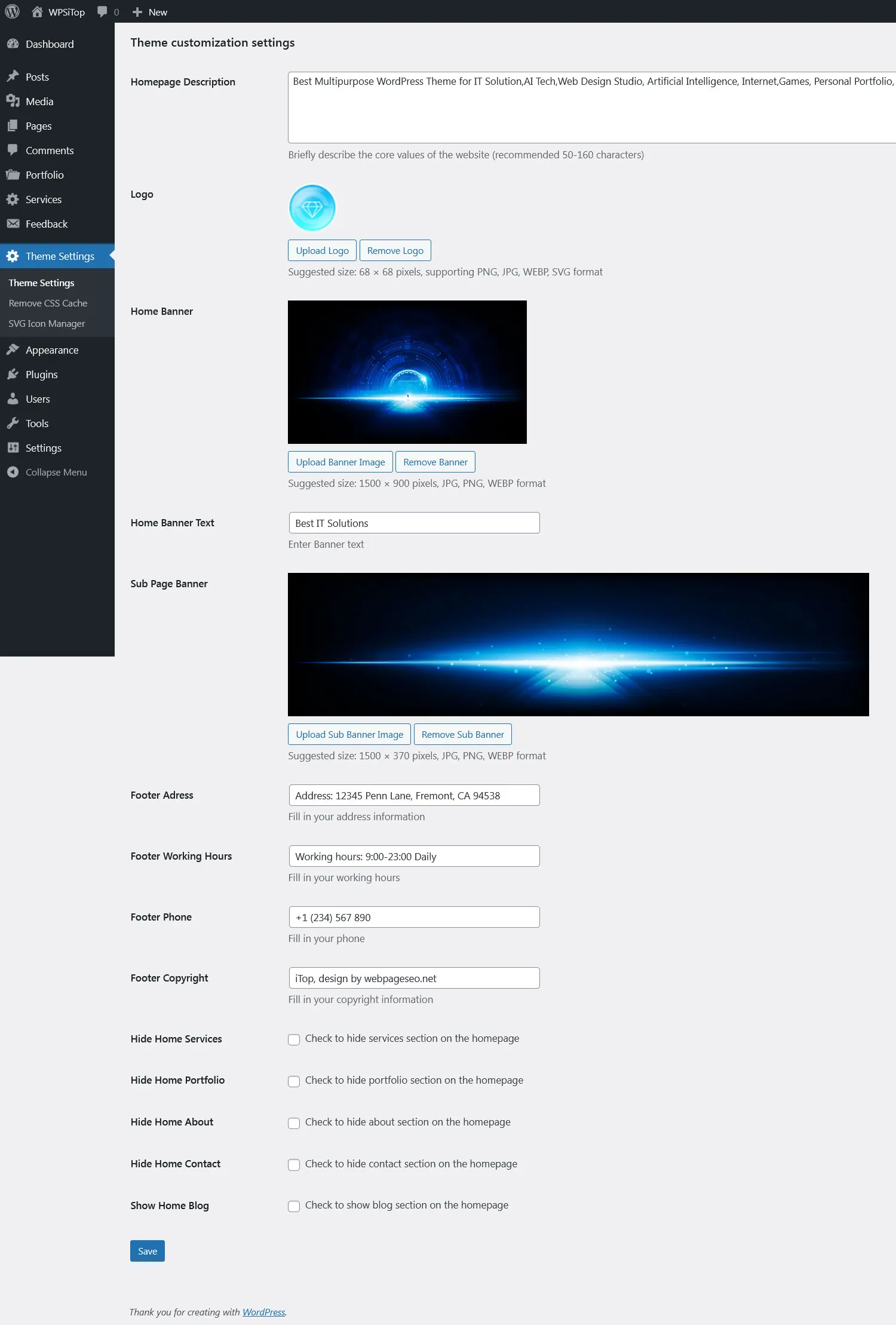Select the Theme Settings submenu item
The image size is (896, 1325).
tap(41, 283)
